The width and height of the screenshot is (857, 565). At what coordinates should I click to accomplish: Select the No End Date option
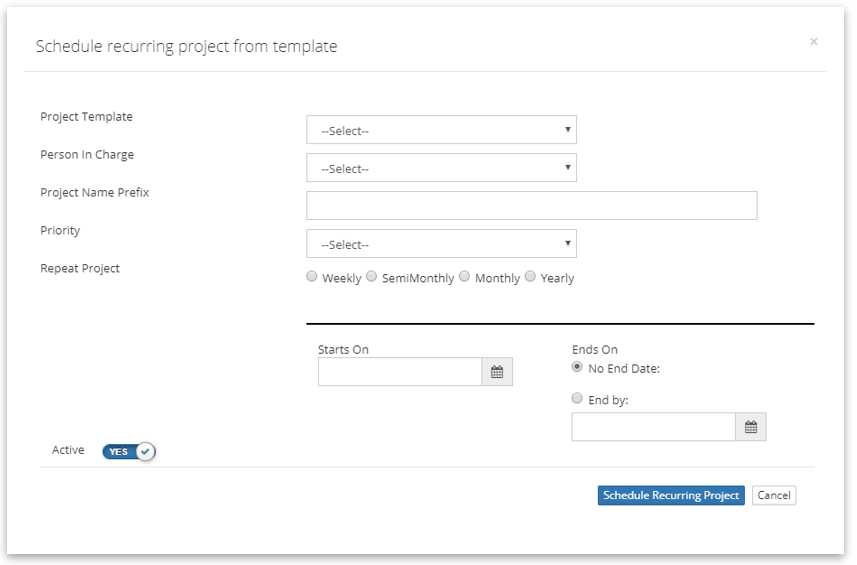coord(577,367)
